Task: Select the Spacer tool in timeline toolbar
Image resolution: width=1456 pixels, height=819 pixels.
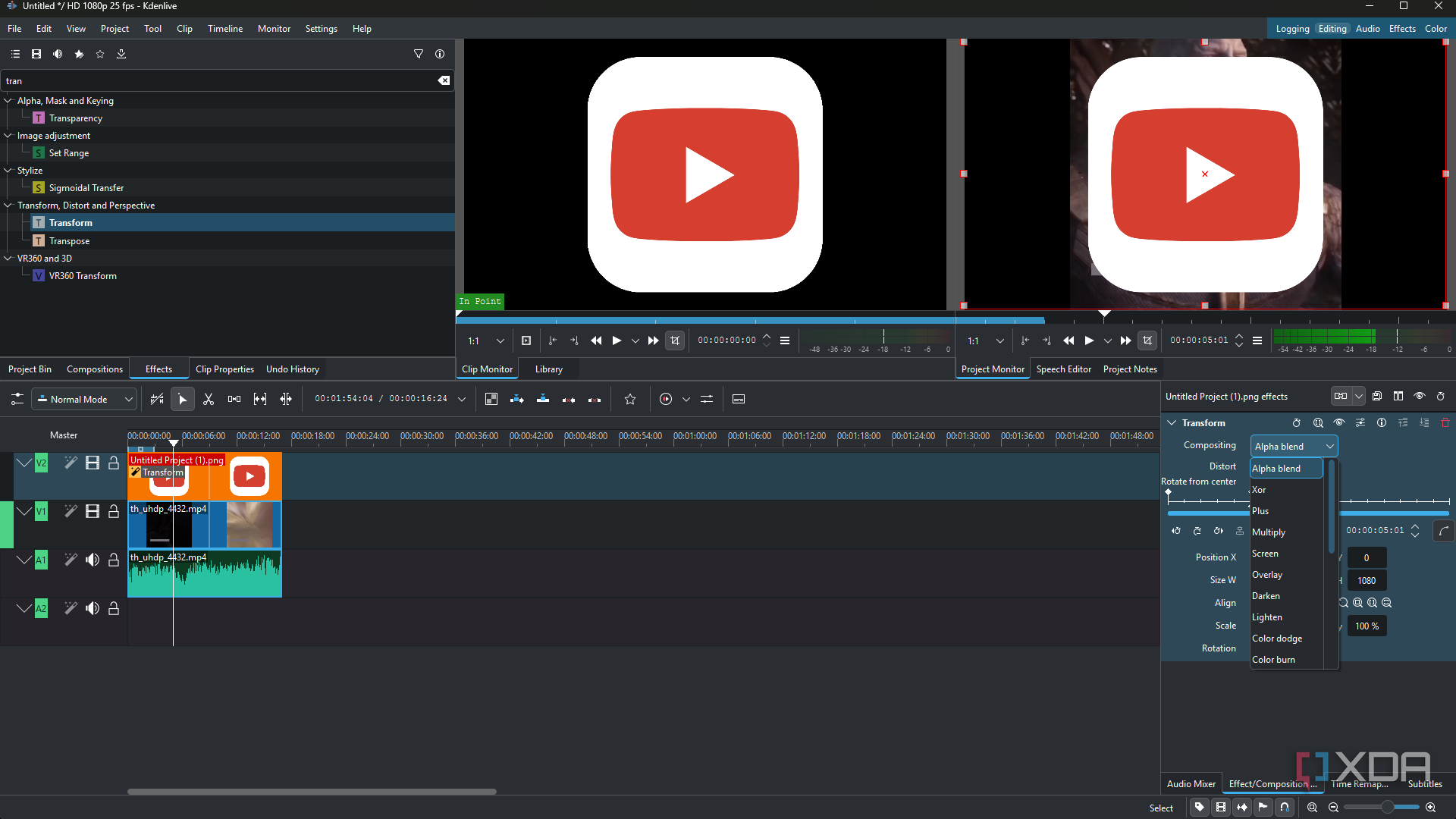Action: pyautogui.click(x=234, y=399)
